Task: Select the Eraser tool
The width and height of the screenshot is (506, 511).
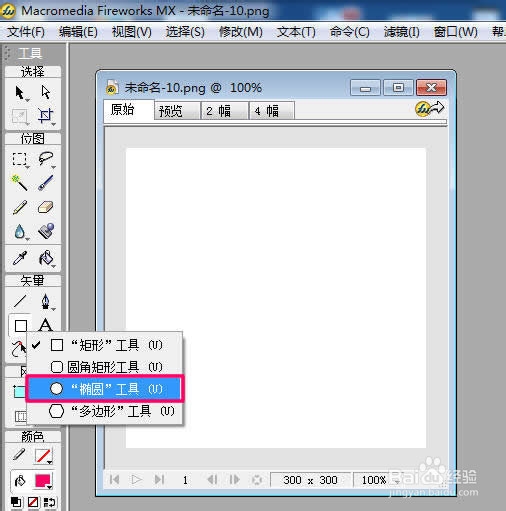Action: [46, 207]
